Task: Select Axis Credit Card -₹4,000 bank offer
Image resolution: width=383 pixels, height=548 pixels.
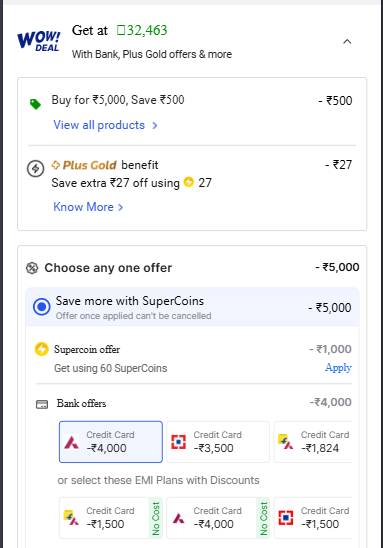Action: coord(111,442)
